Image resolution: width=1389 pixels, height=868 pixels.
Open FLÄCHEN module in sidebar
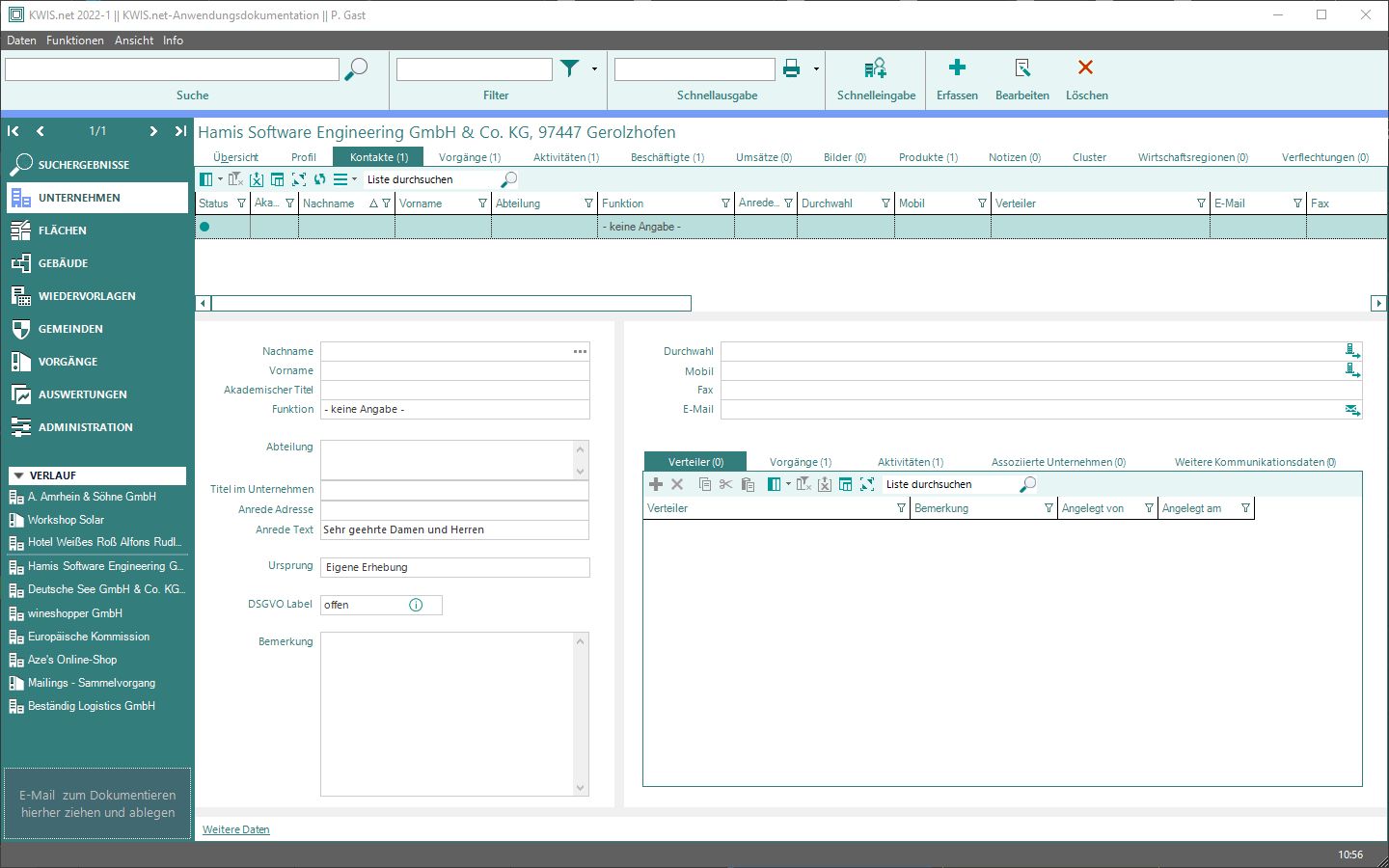(95, 231)
